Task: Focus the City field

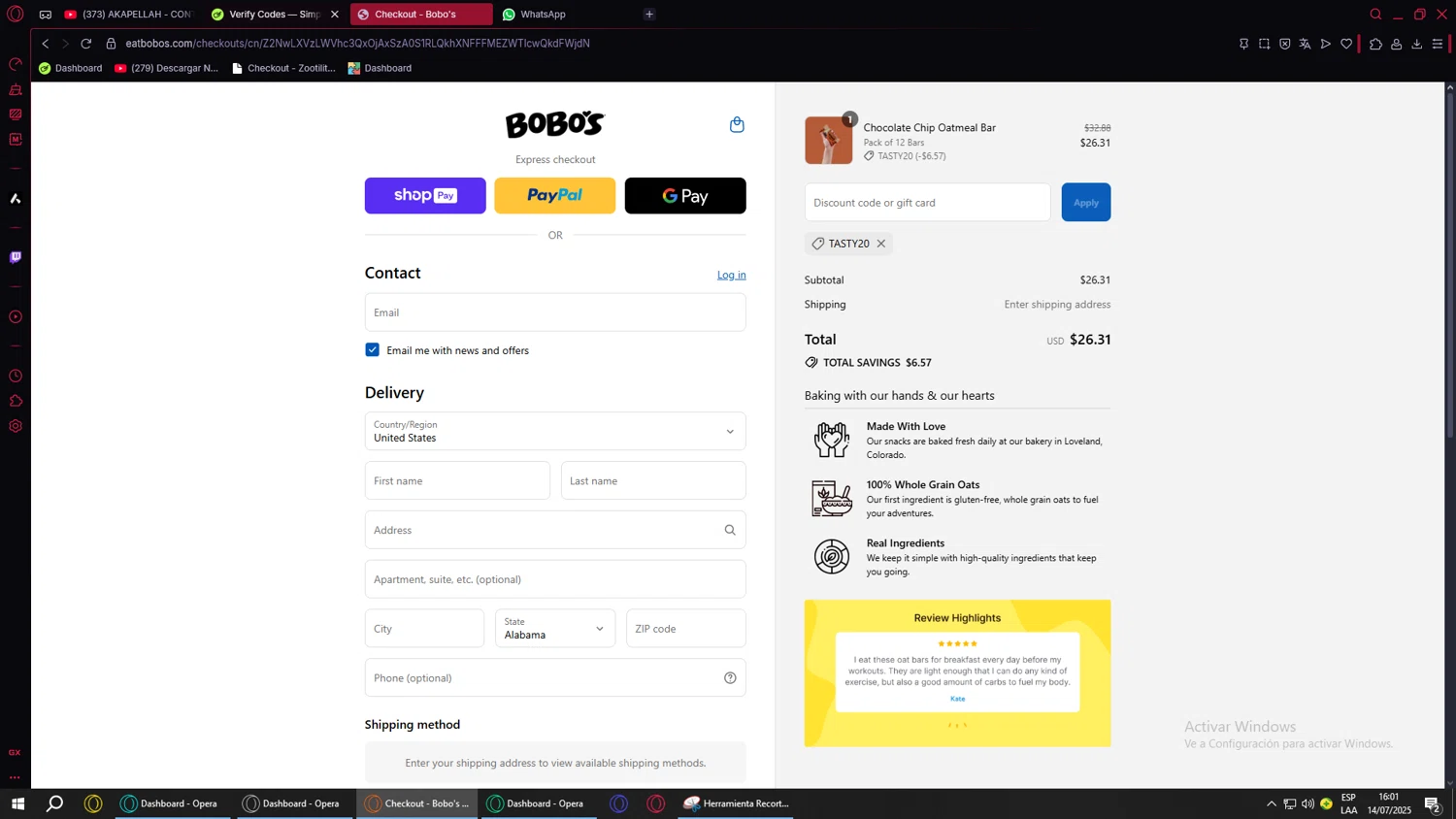Action: point(424,629)
